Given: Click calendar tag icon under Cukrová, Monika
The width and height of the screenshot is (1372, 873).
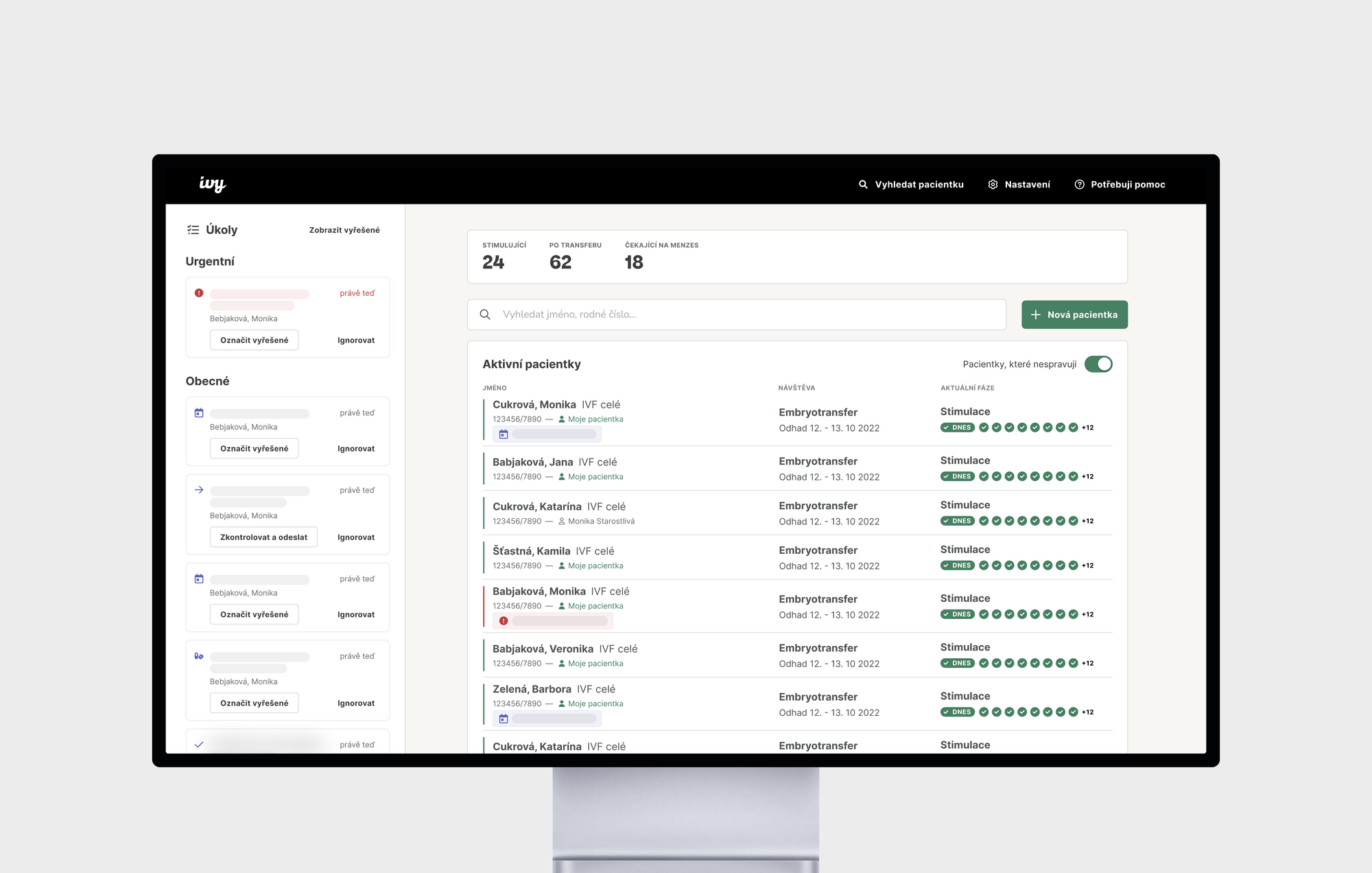Looking at the screenshot, I should point(504,434).
